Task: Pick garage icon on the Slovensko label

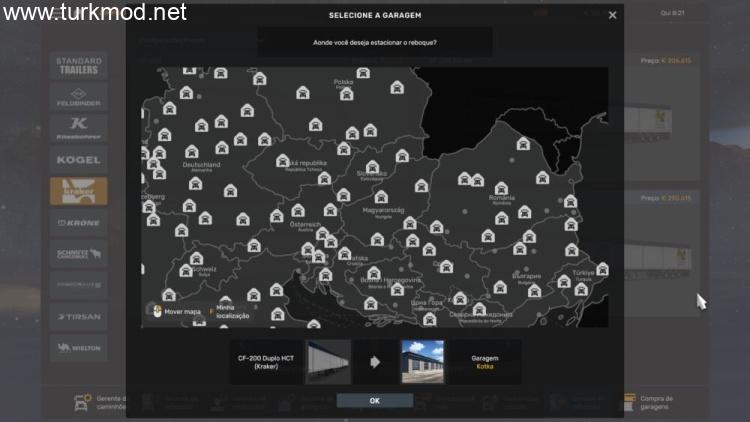Action: coord(373,167)
